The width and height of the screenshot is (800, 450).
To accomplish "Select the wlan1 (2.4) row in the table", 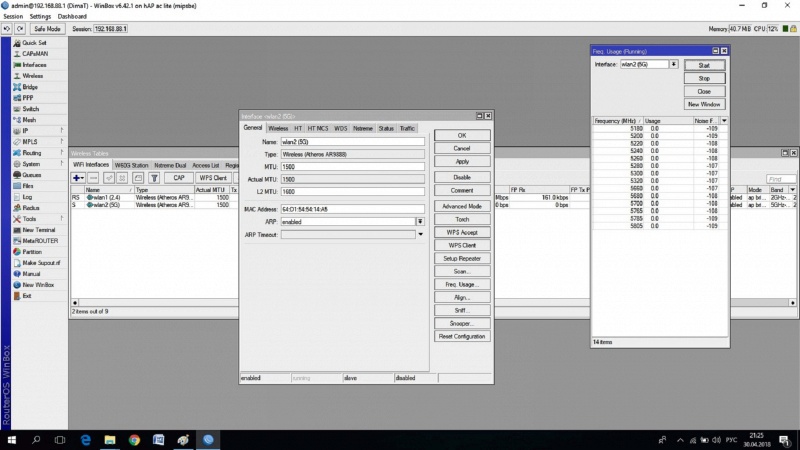I will point(108,198).
